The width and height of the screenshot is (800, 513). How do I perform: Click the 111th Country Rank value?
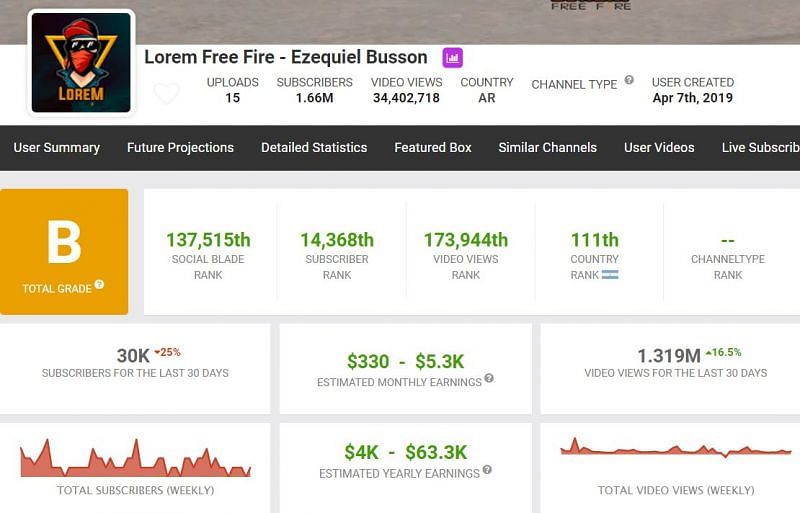click(595, 240)
